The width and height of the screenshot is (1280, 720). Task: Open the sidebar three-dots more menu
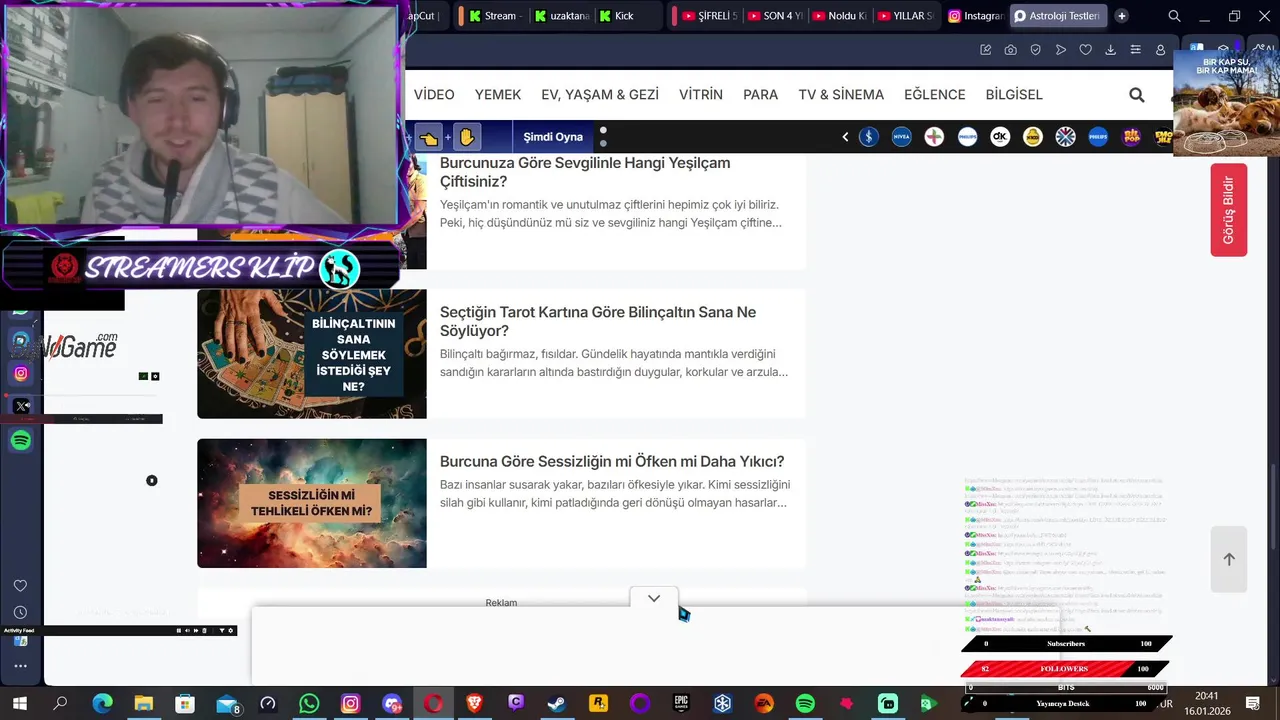pyautogui.click(x=20, y=665)
